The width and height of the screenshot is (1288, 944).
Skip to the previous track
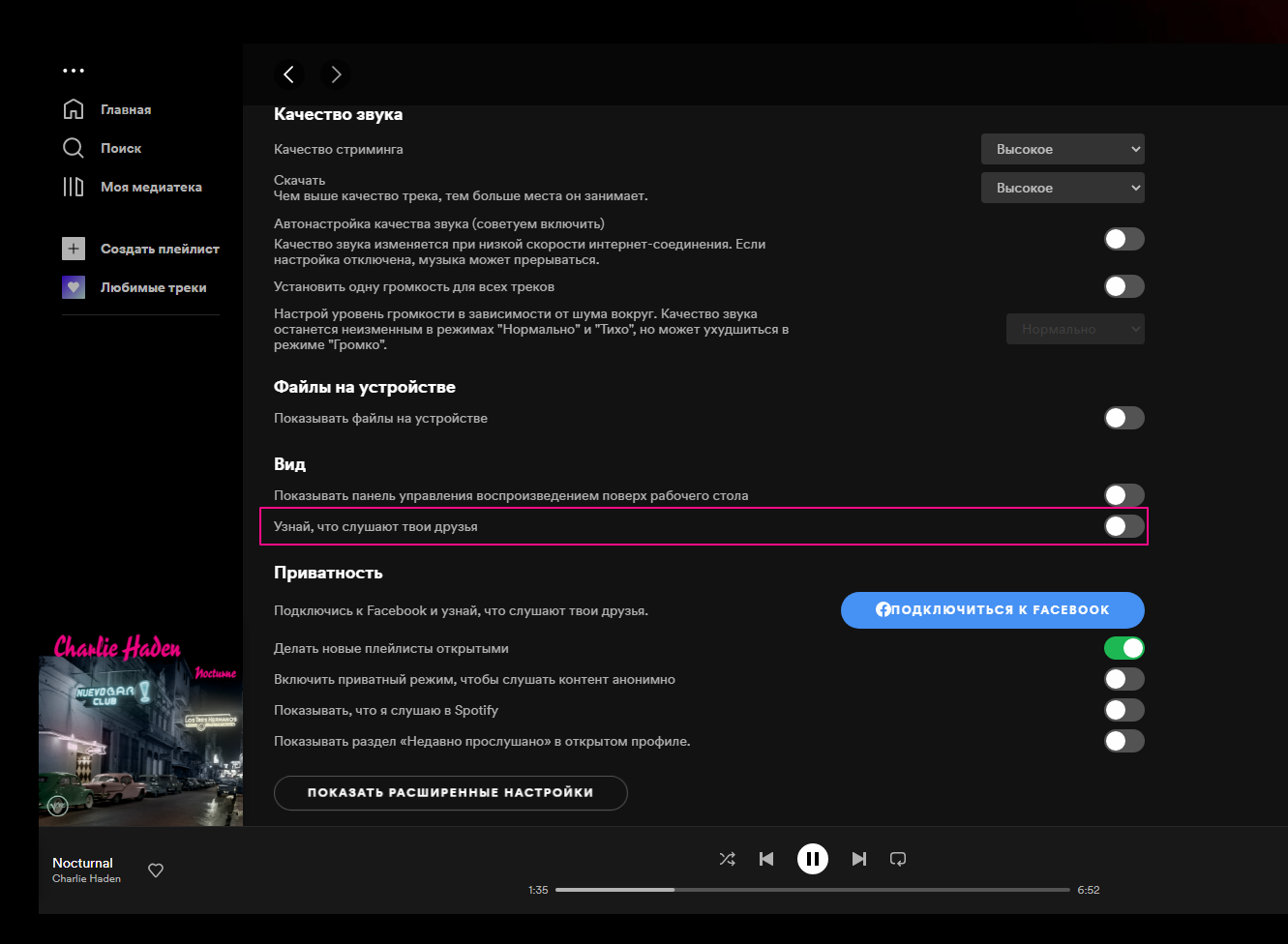(766, 859)
